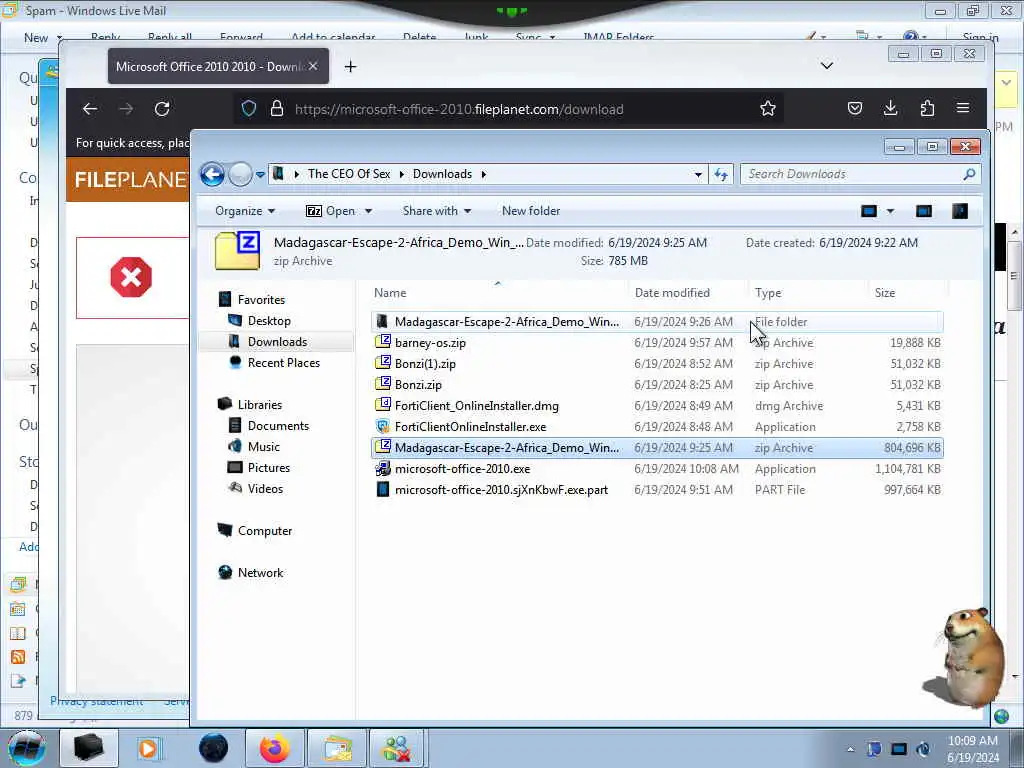Click the Bonzi.zip file icon
The width and height of the screenshot is (1024, 768).
(383, 385)
